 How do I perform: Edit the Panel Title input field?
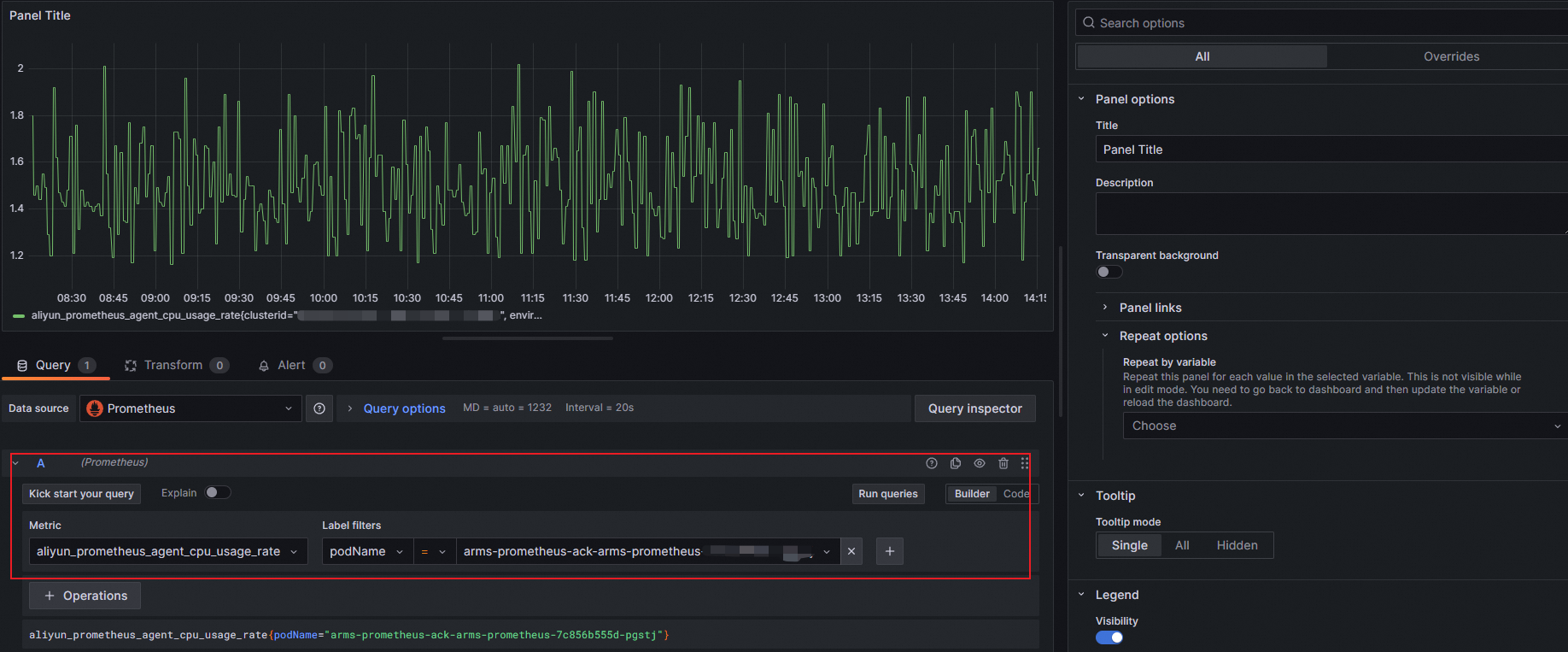(1332, 150)
